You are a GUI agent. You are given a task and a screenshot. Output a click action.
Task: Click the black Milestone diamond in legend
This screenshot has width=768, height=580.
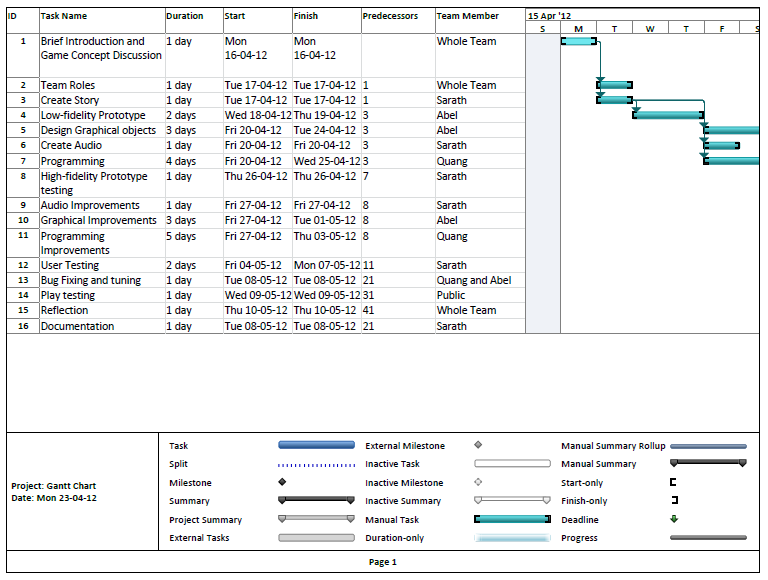(x=282, y=482)
